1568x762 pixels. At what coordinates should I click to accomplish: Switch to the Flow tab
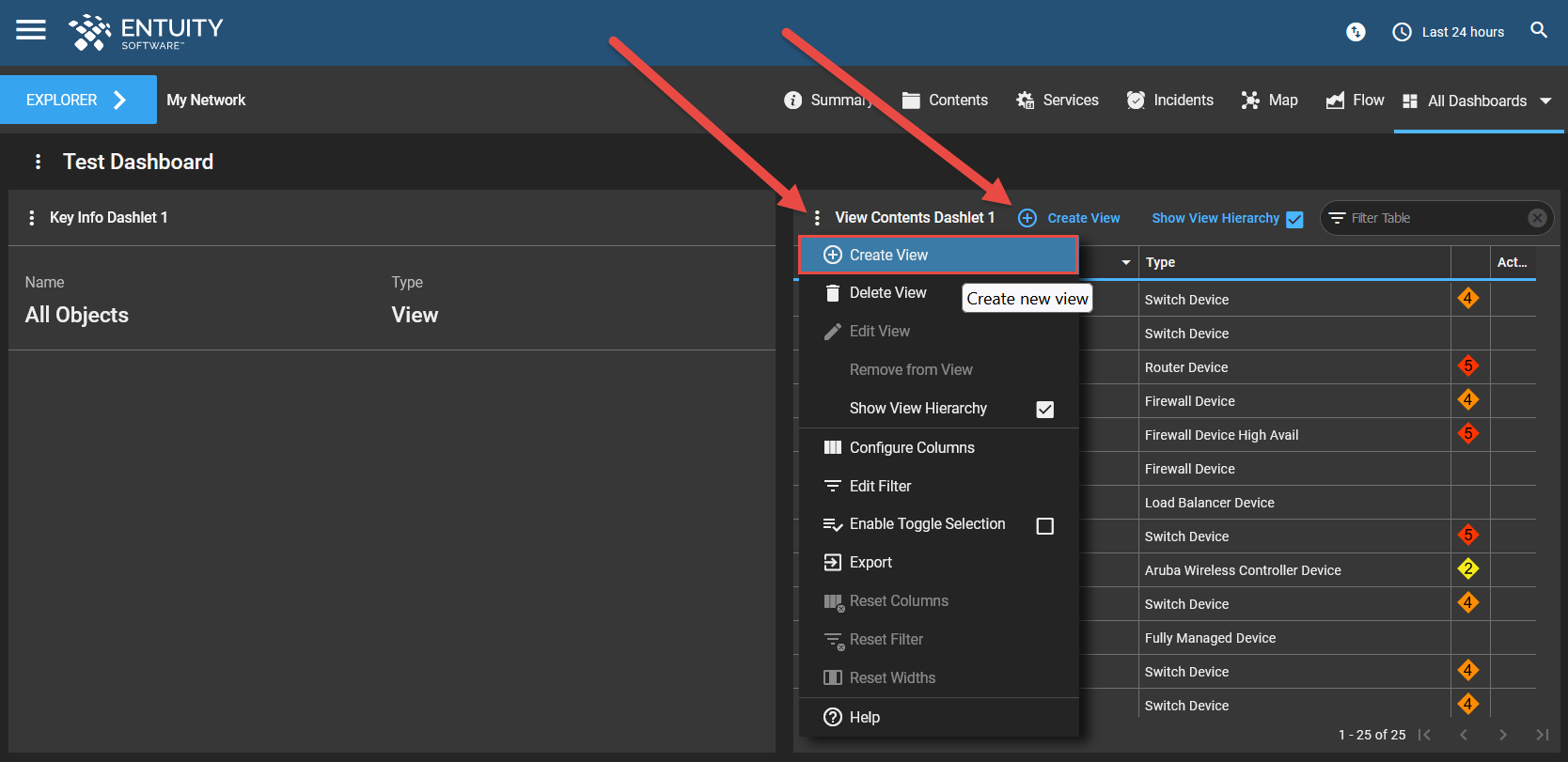point(1355,100)
